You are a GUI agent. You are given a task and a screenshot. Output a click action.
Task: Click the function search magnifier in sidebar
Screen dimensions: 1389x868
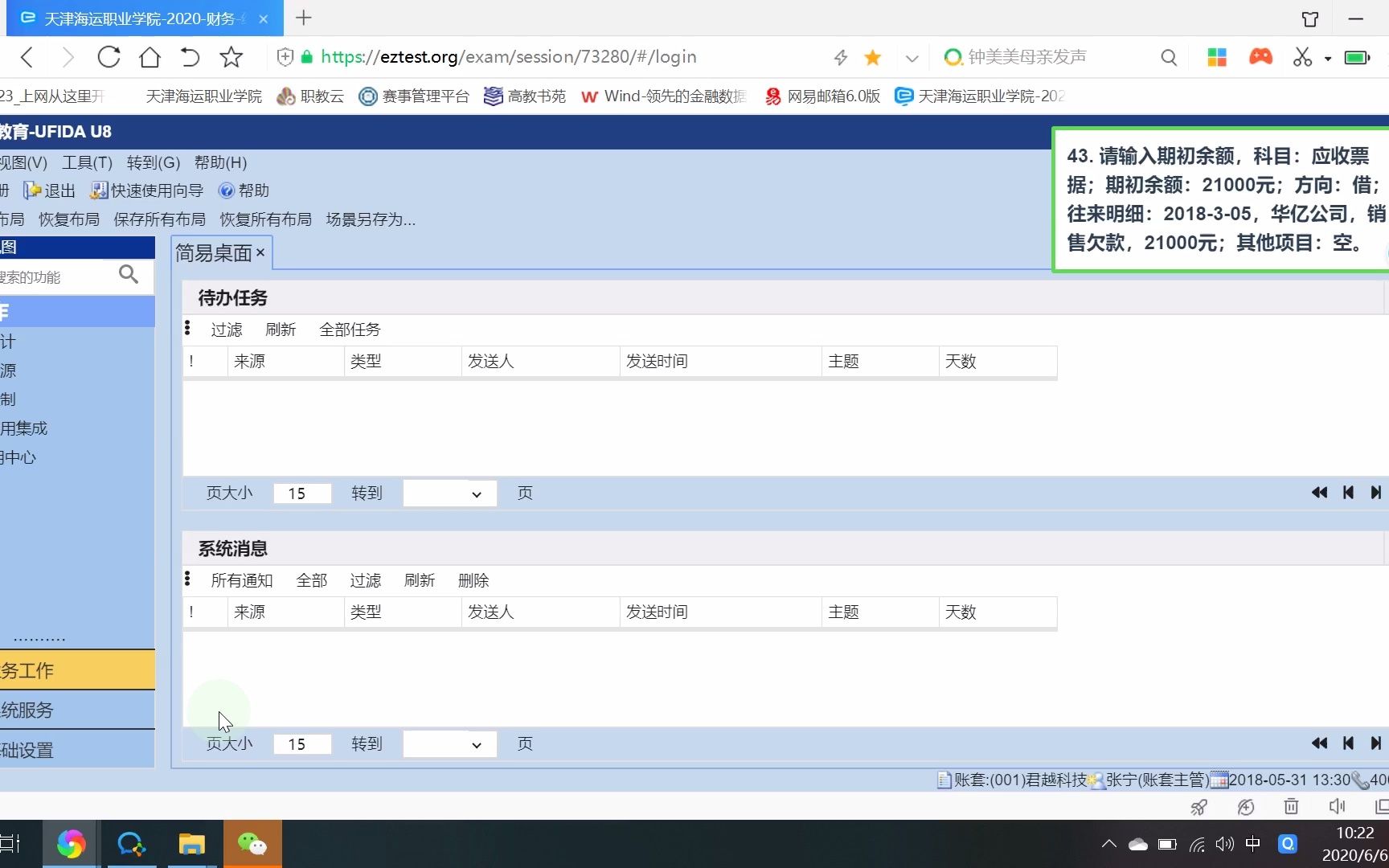(x=129, y=275)
